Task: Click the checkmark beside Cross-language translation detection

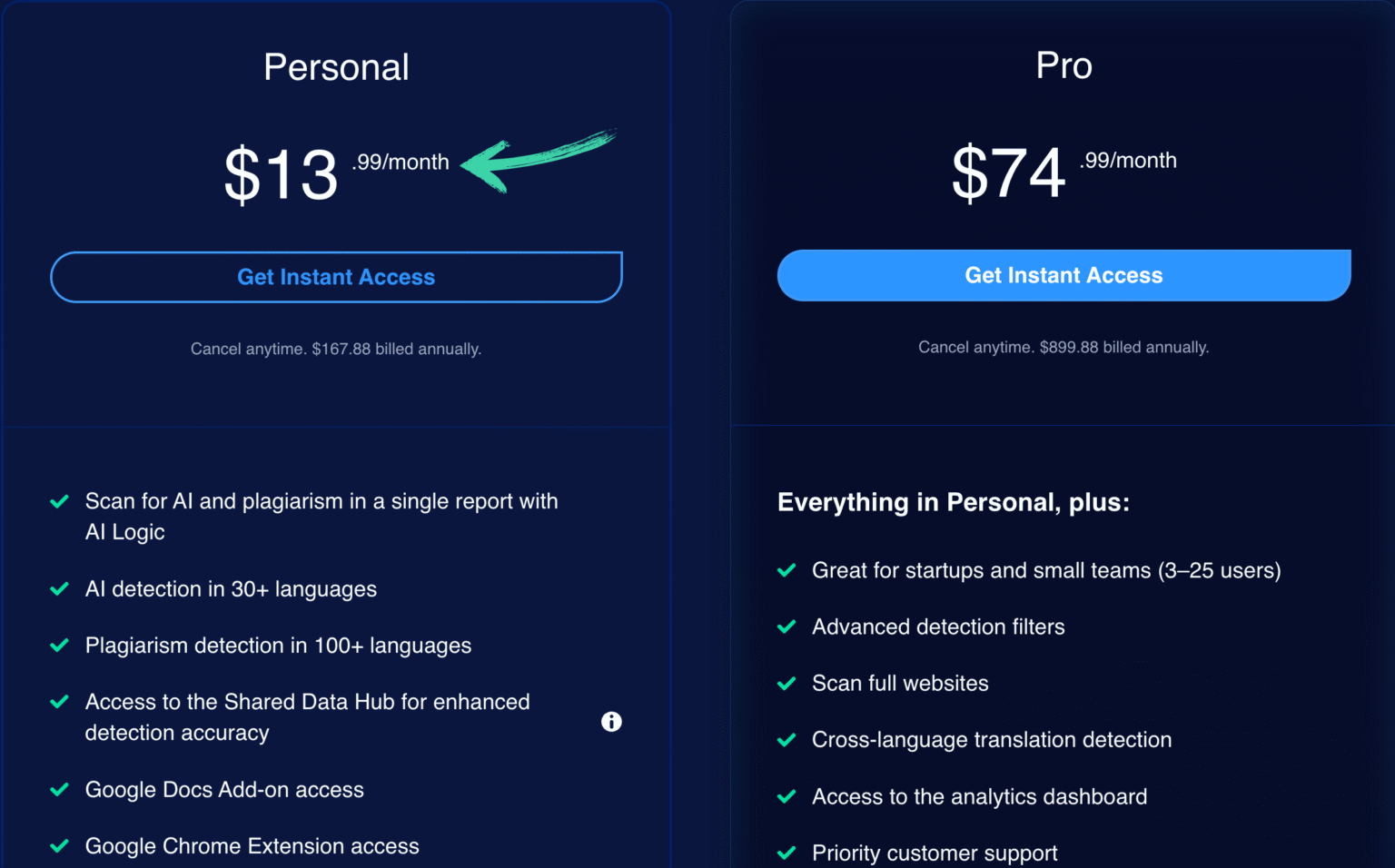Action: coord(787,739)
